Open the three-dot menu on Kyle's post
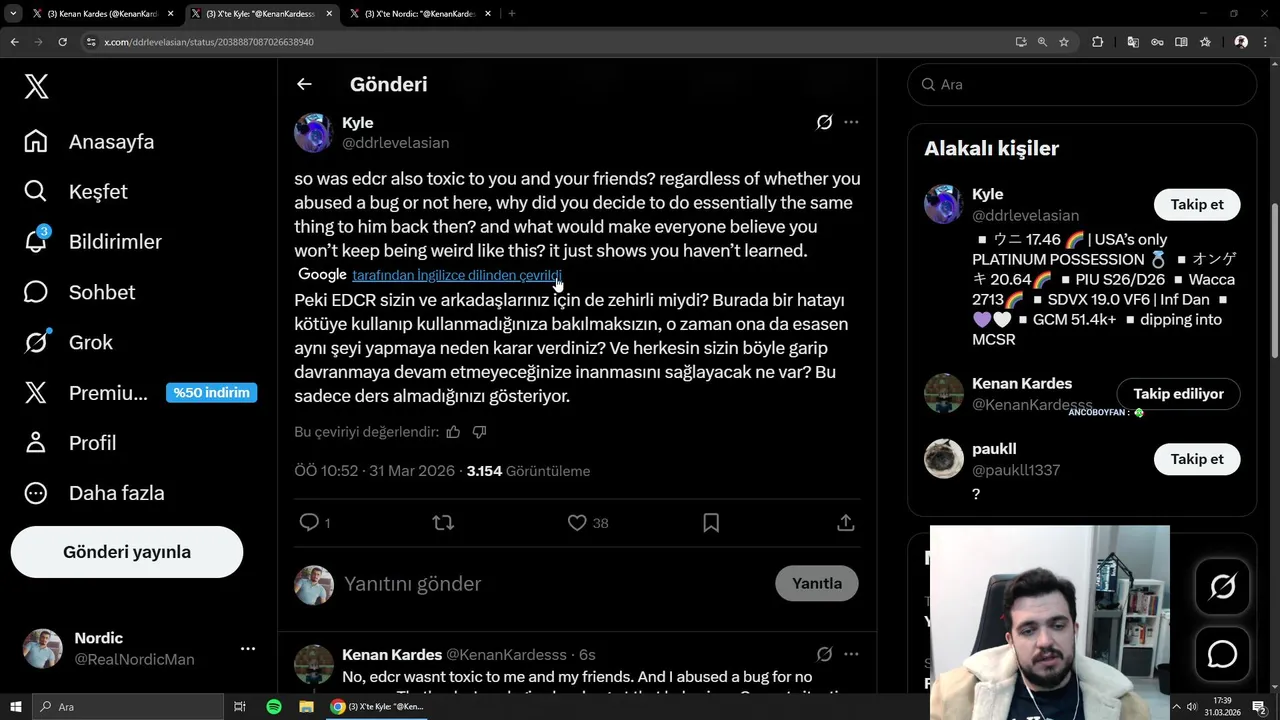 [851, 122]
